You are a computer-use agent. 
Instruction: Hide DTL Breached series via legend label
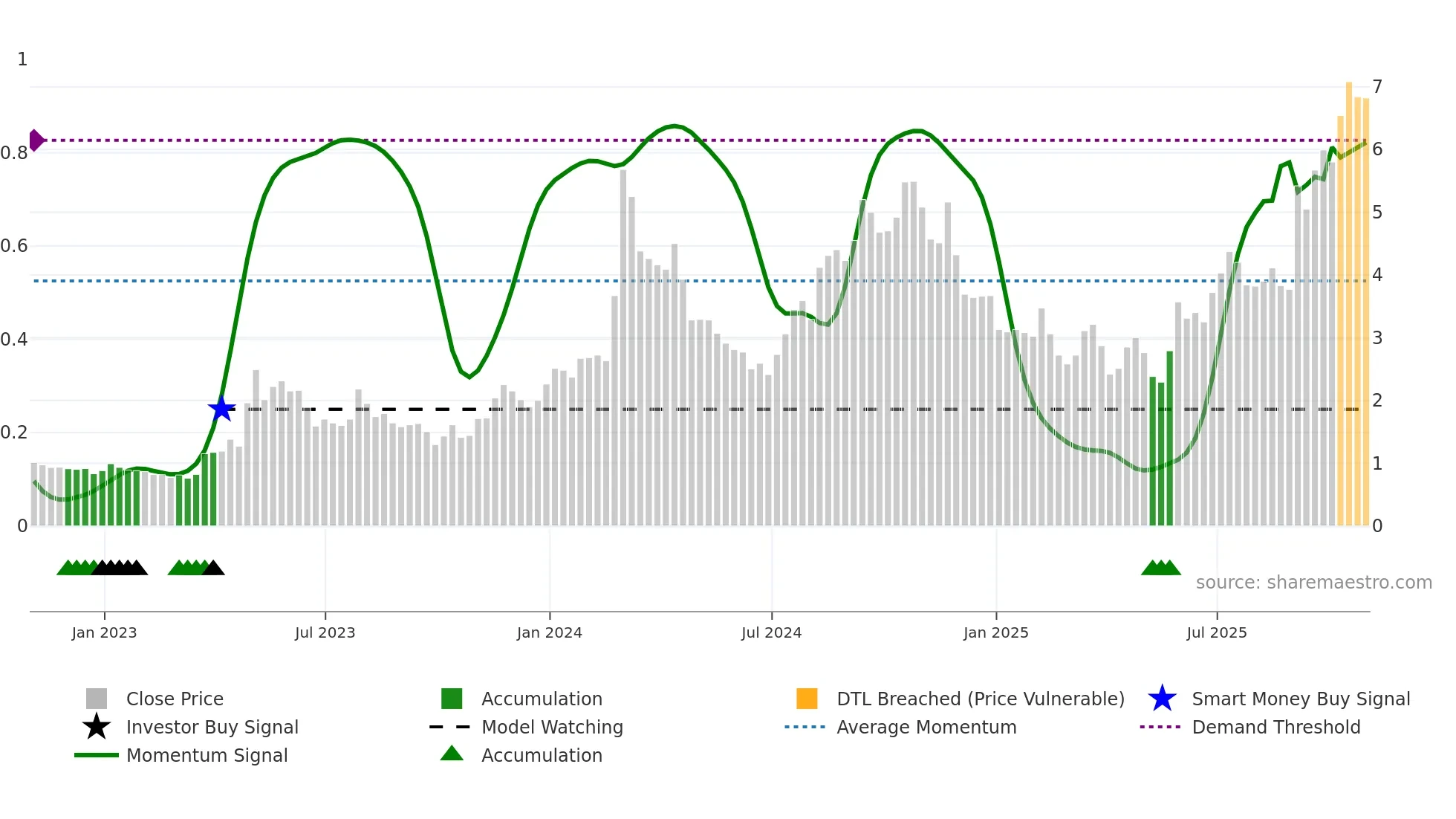(980, 699)
